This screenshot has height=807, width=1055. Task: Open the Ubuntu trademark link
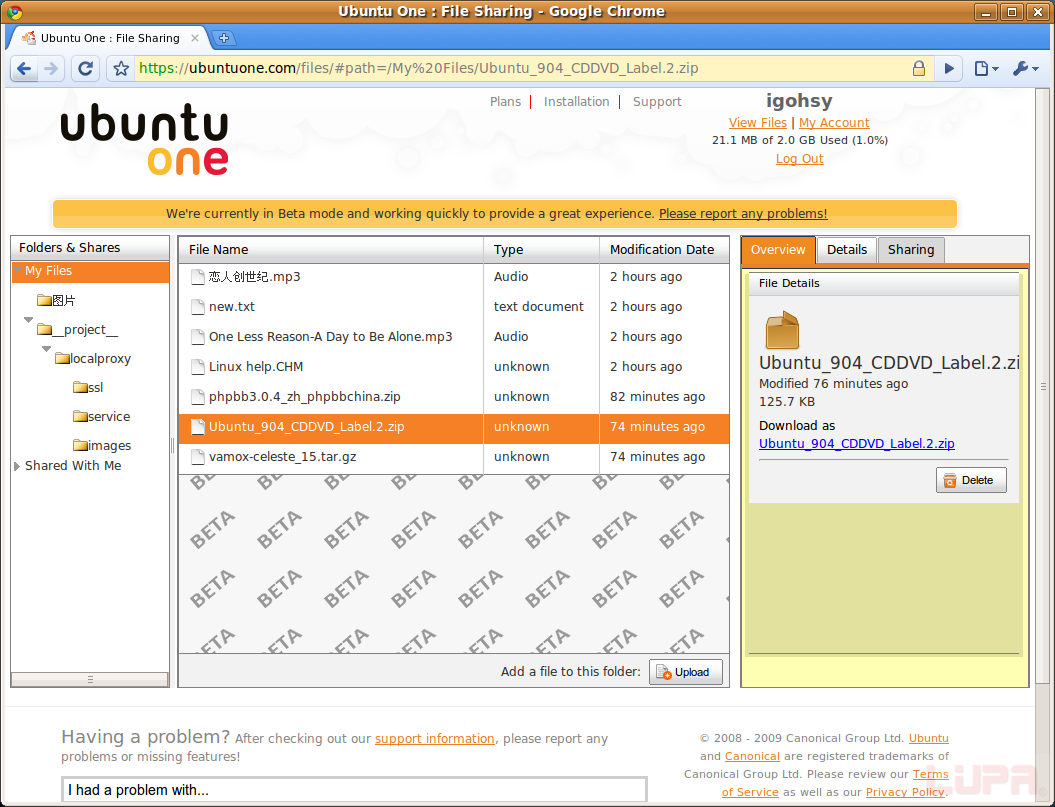pos(929,738)
